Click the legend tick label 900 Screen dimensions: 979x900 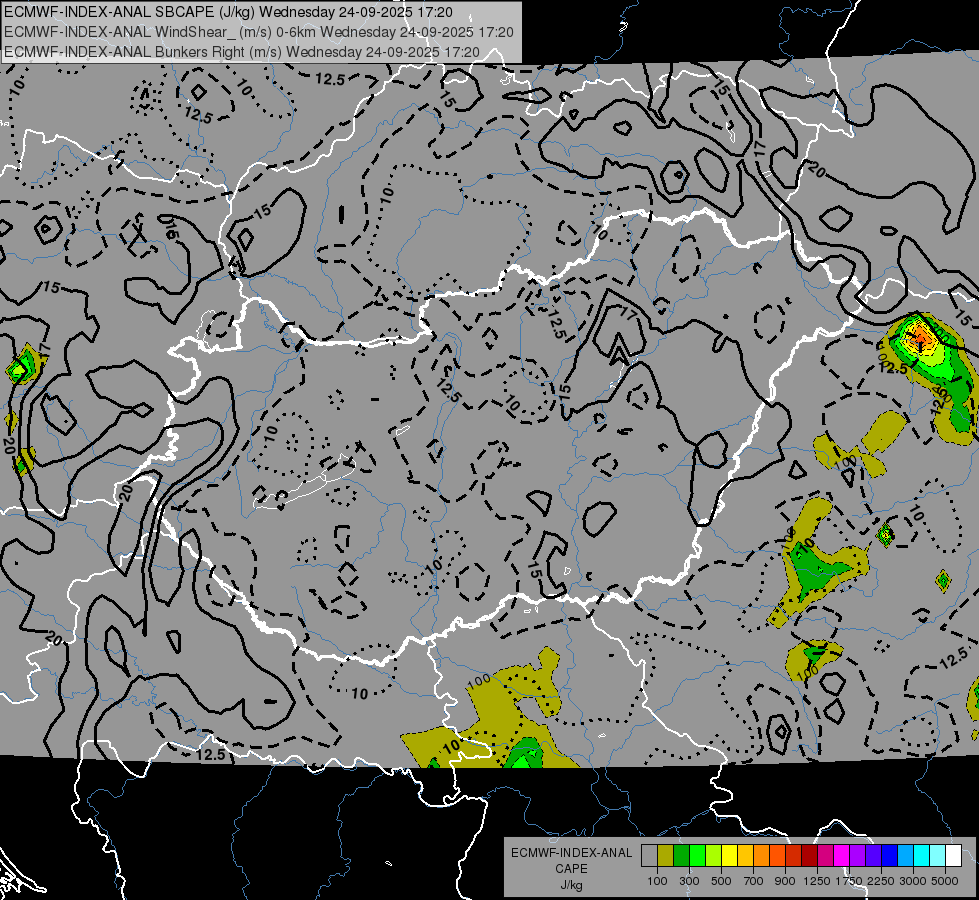[x=785, y=881]
